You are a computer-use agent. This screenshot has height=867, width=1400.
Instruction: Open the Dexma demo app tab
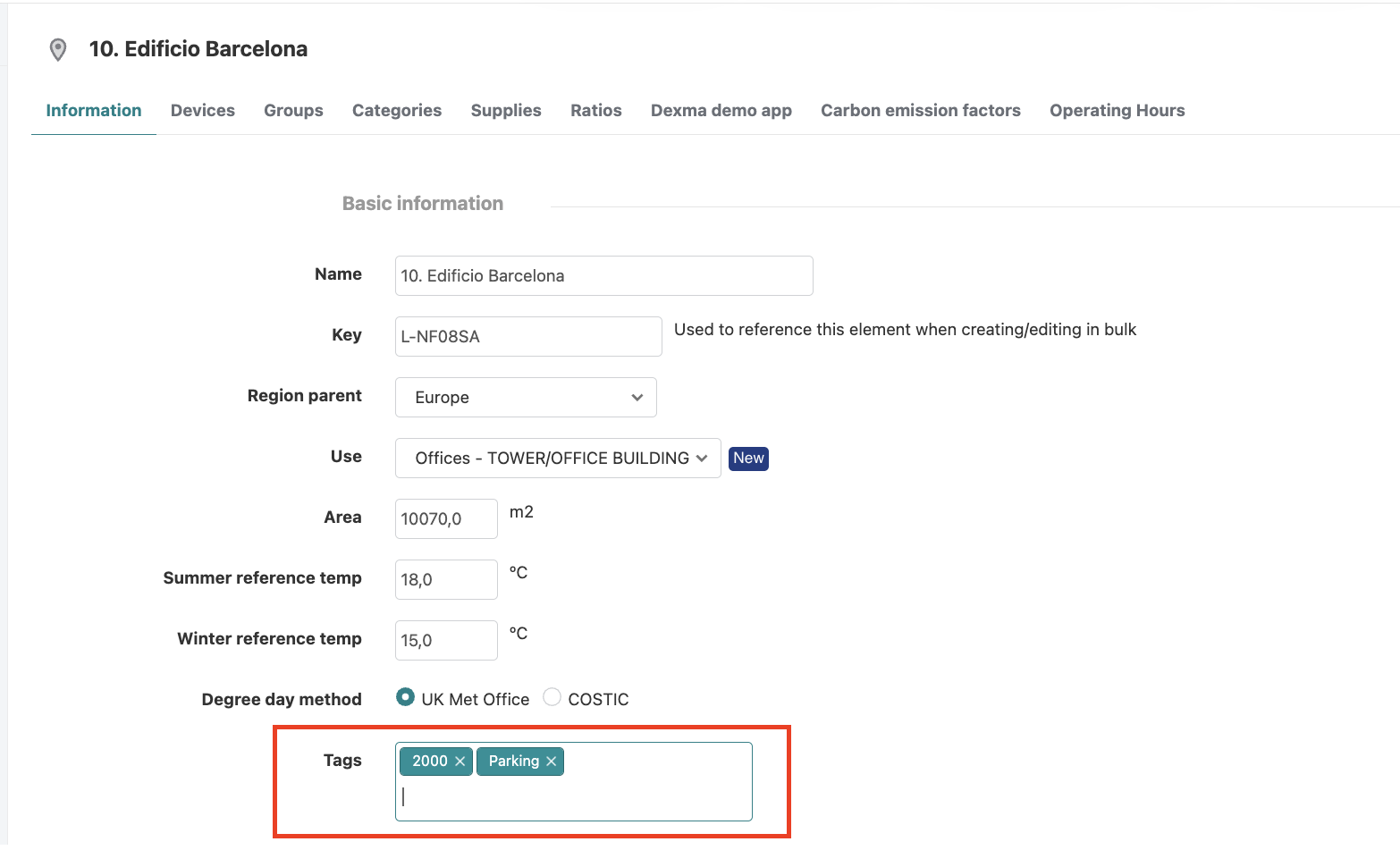pyautogui.click(x=721, y=111)
